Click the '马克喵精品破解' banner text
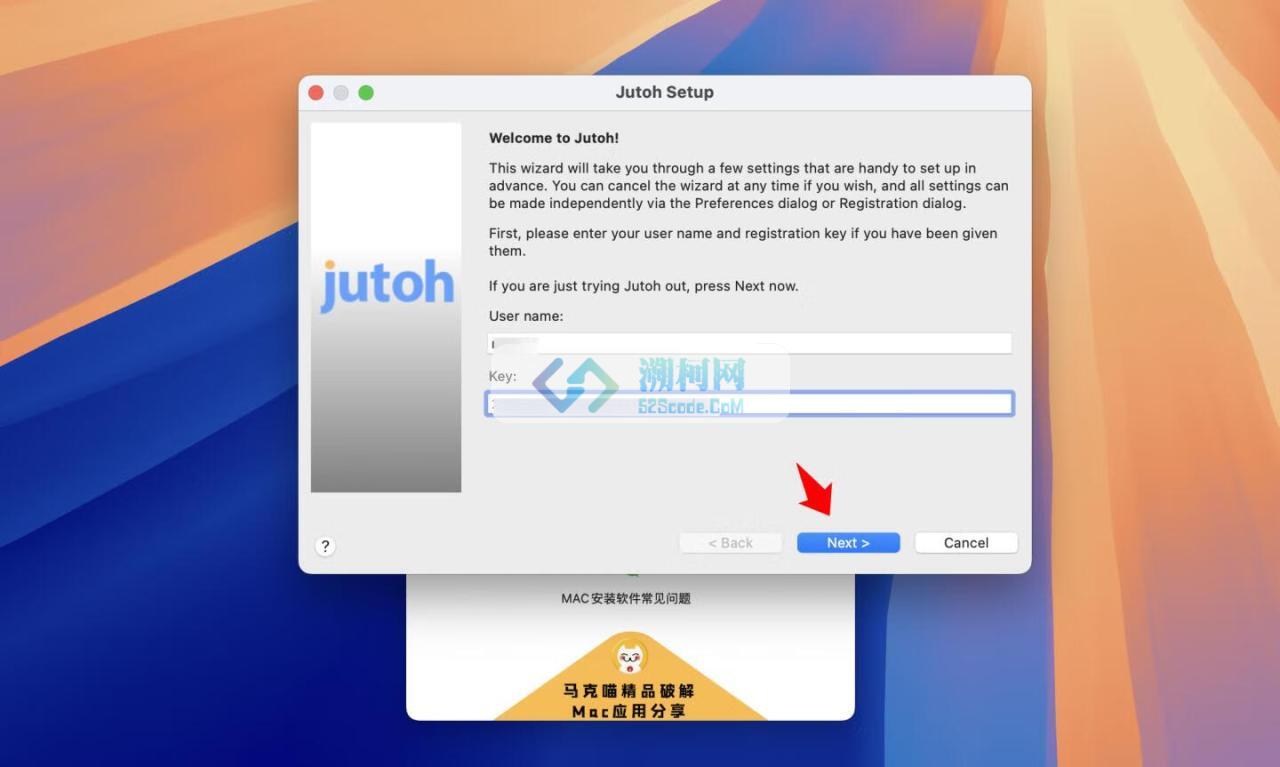Image resolution: width=1280 pixels, height=767 pixels. tap(630, 691)
